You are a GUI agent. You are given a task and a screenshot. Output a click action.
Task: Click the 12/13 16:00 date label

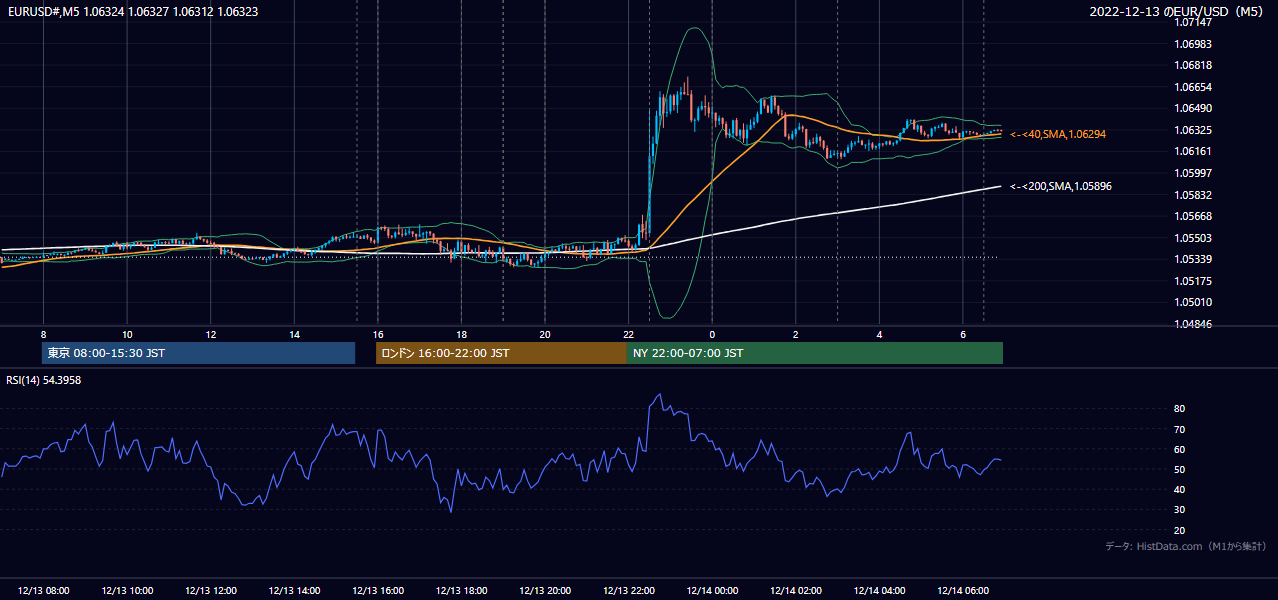click(378, 591)
